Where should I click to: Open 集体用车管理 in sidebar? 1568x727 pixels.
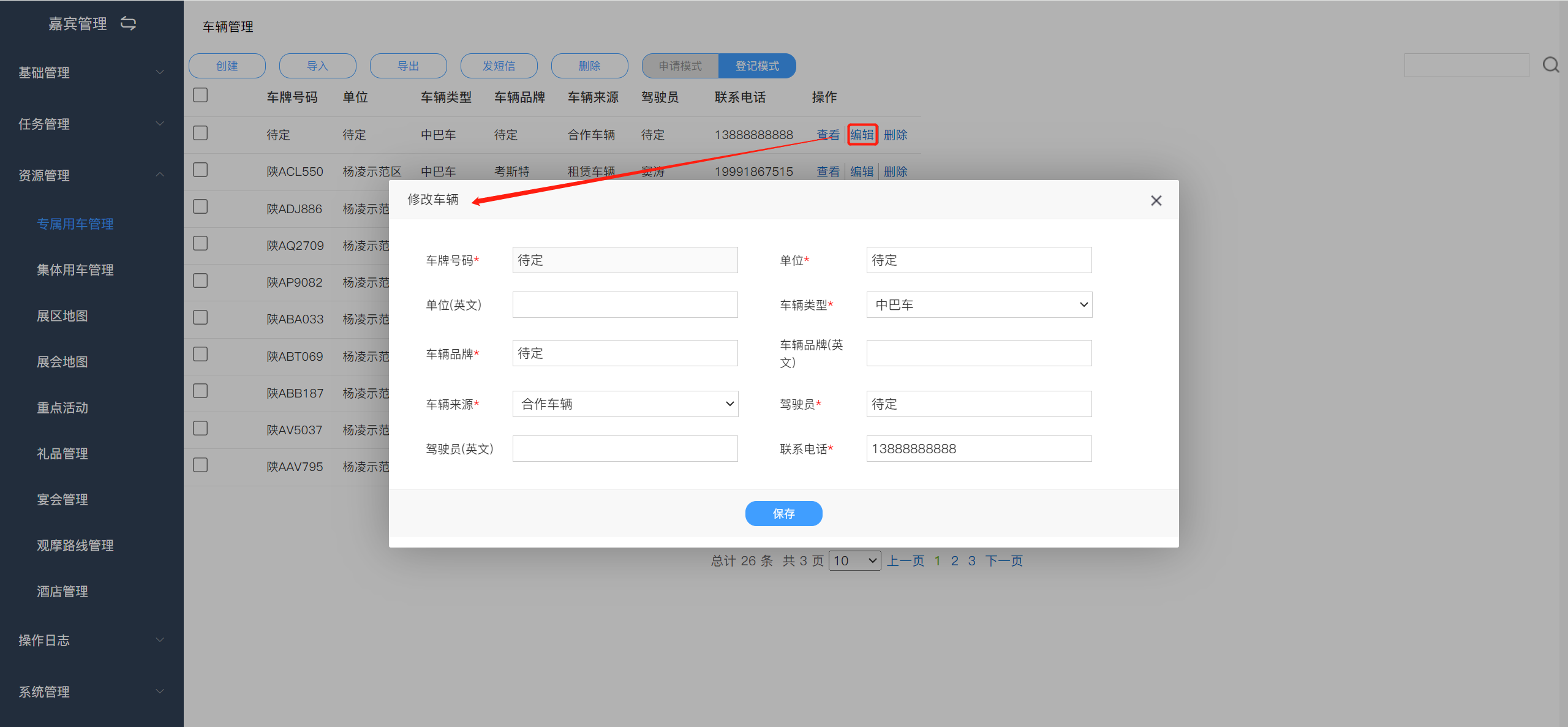click(75, 270)
